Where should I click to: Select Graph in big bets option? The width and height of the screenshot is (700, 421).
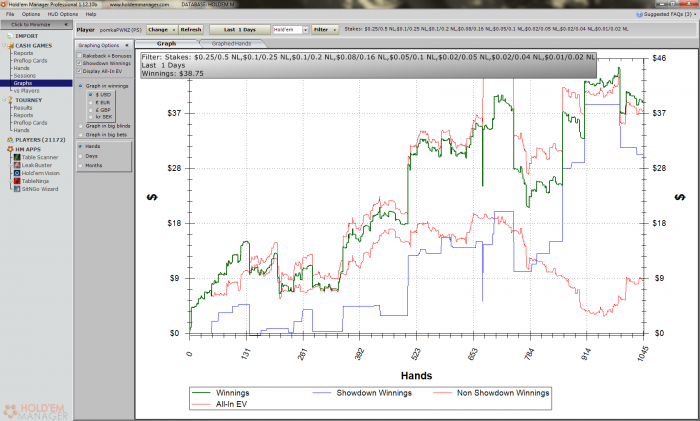click(80, 134)
